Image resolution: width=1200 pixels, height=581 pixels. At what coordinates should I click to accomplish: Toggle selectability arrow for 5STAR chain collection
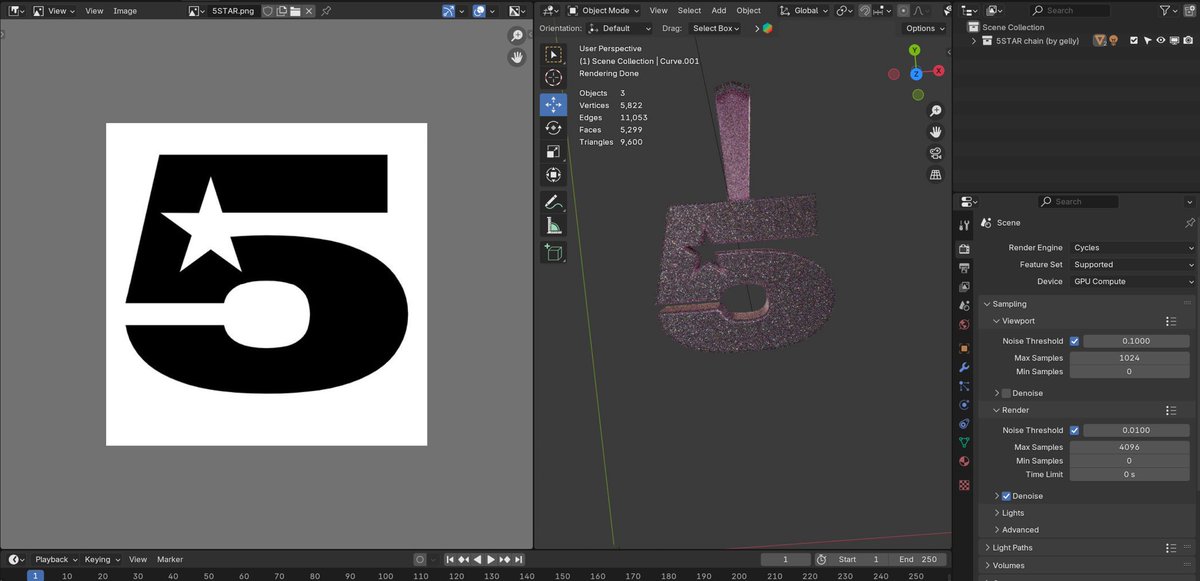click(x=1148, y=41)
